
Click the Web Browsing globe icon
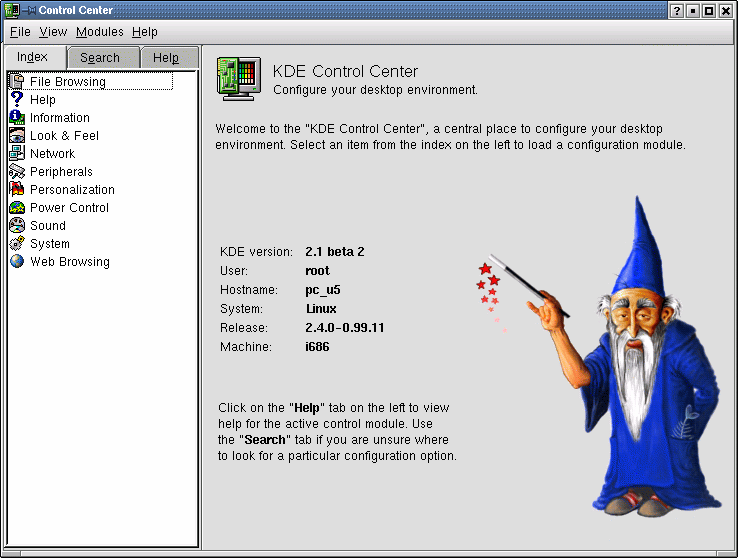click(x=17, y=261)
